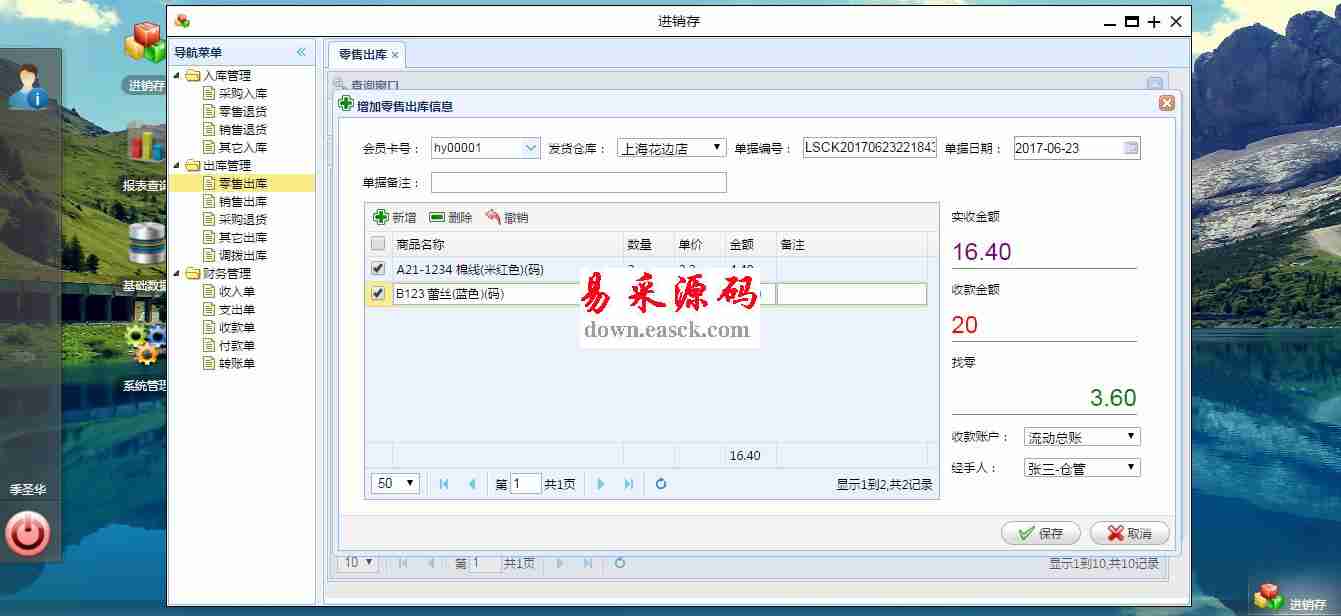Click the red power button
Image resolution: width=1341 pixels, height=616 pixels.
pyautogui.click(x=27, y=534)
